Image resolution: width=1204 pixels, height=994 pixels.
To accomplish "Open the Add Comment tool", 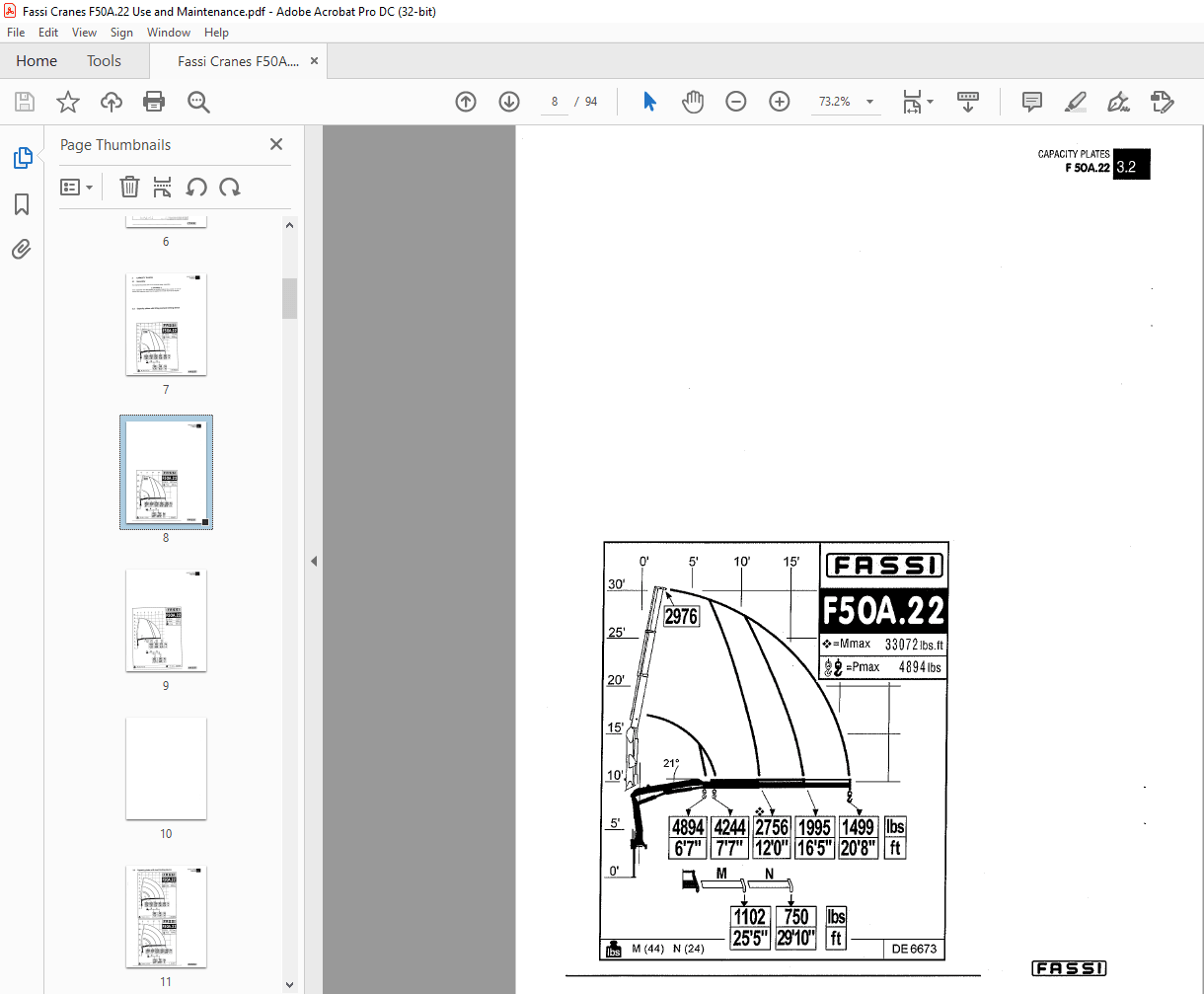I will 1031,102.
